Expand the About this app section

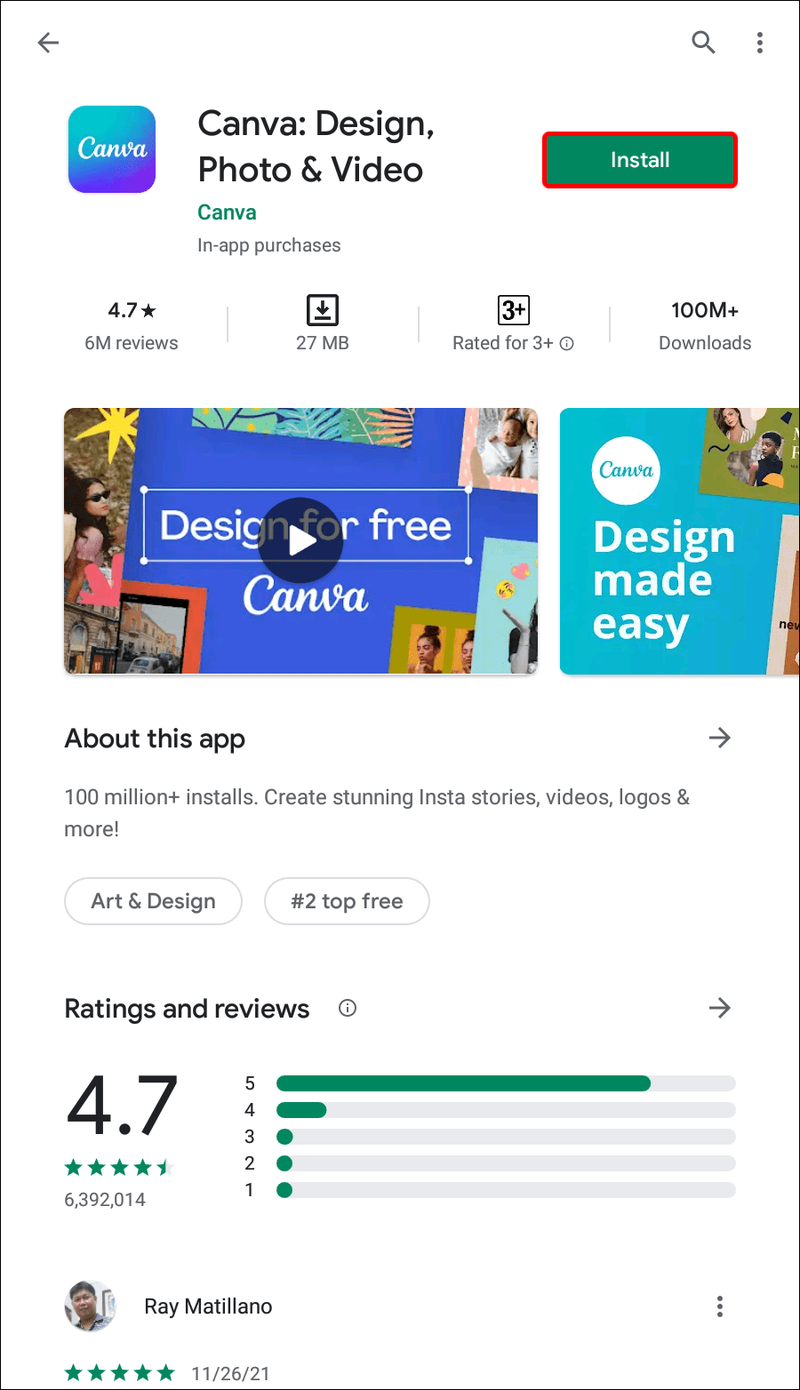point(720,738)
